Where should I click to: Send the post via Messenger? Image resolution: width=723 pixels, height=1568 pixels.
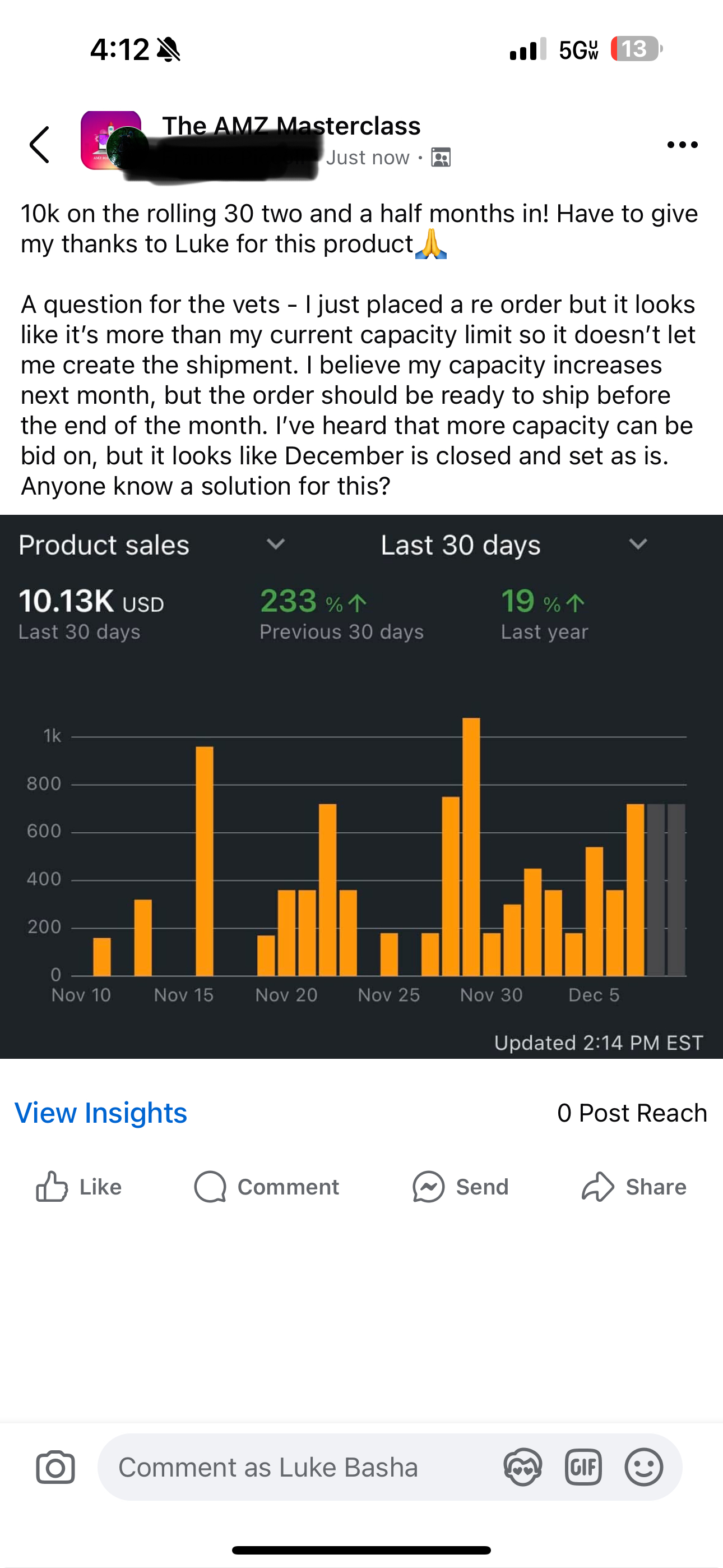[460, 1187]
